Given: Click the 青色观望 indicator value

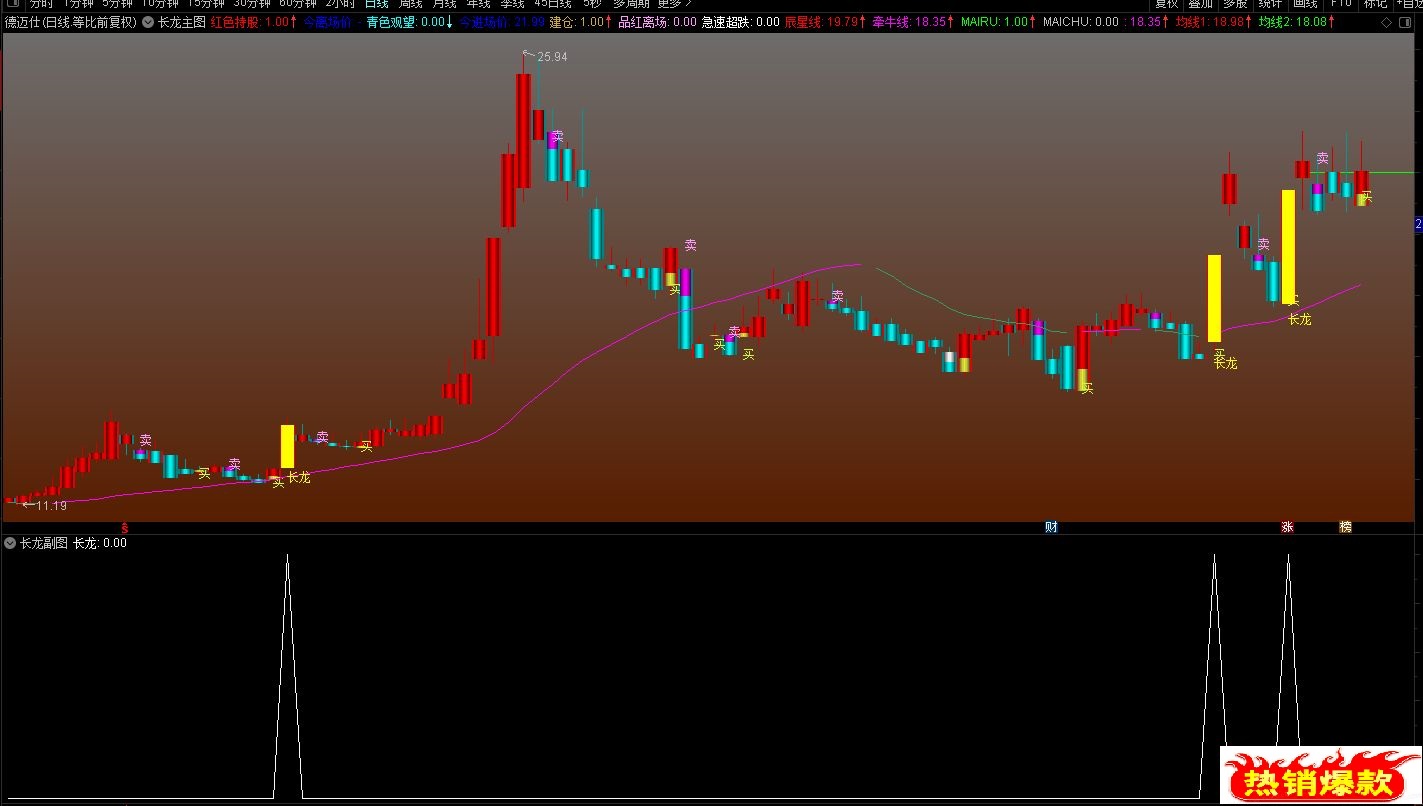Looking at the screenshot, I should tap(410, 22).
